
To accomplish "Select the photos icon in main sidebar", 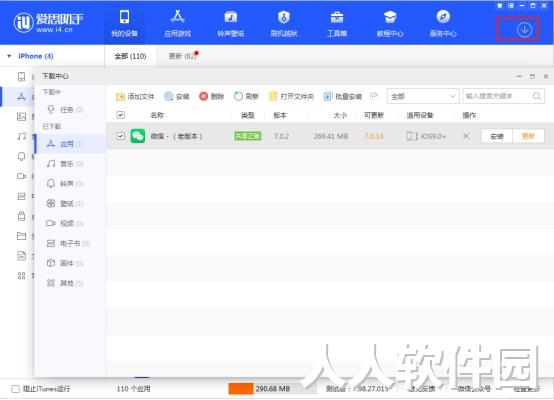I will point(22,116).
